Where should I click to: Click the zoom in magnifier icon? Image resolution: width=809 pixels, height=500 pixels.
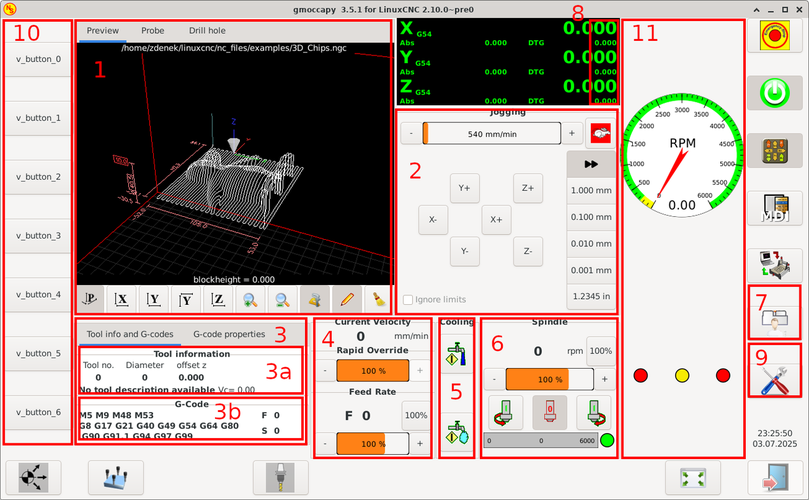point(251,298)
